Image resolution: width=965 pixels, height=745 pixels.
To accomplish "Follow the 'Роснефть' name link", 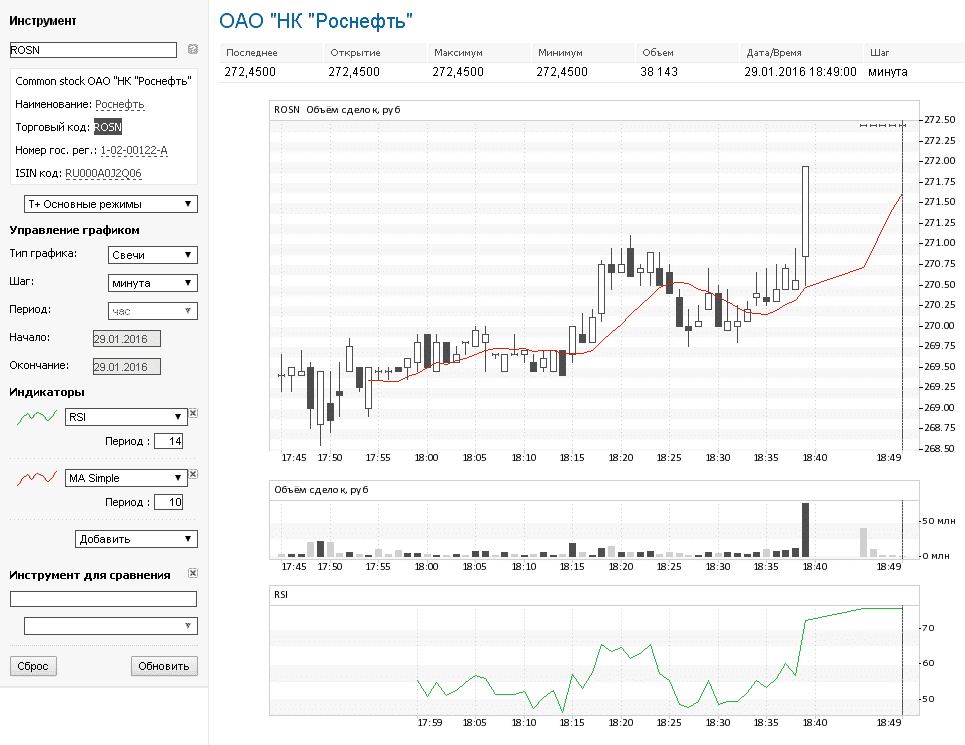I will click(120, 104).
